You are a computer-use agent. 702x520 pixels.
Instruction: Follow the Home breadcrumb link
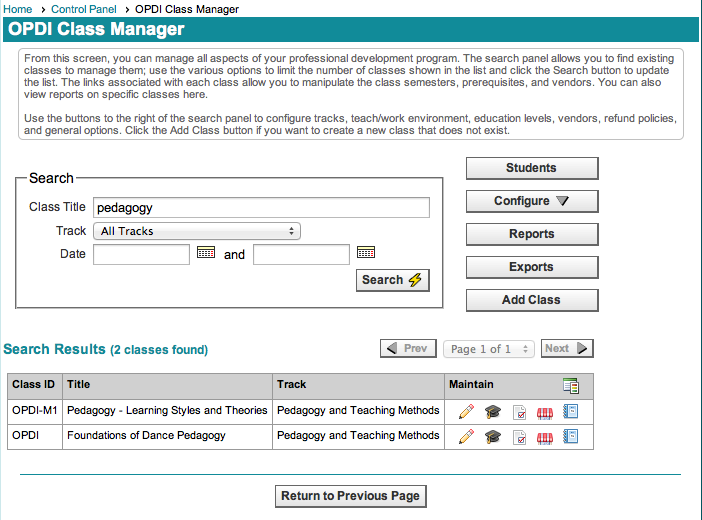(17, 9)
